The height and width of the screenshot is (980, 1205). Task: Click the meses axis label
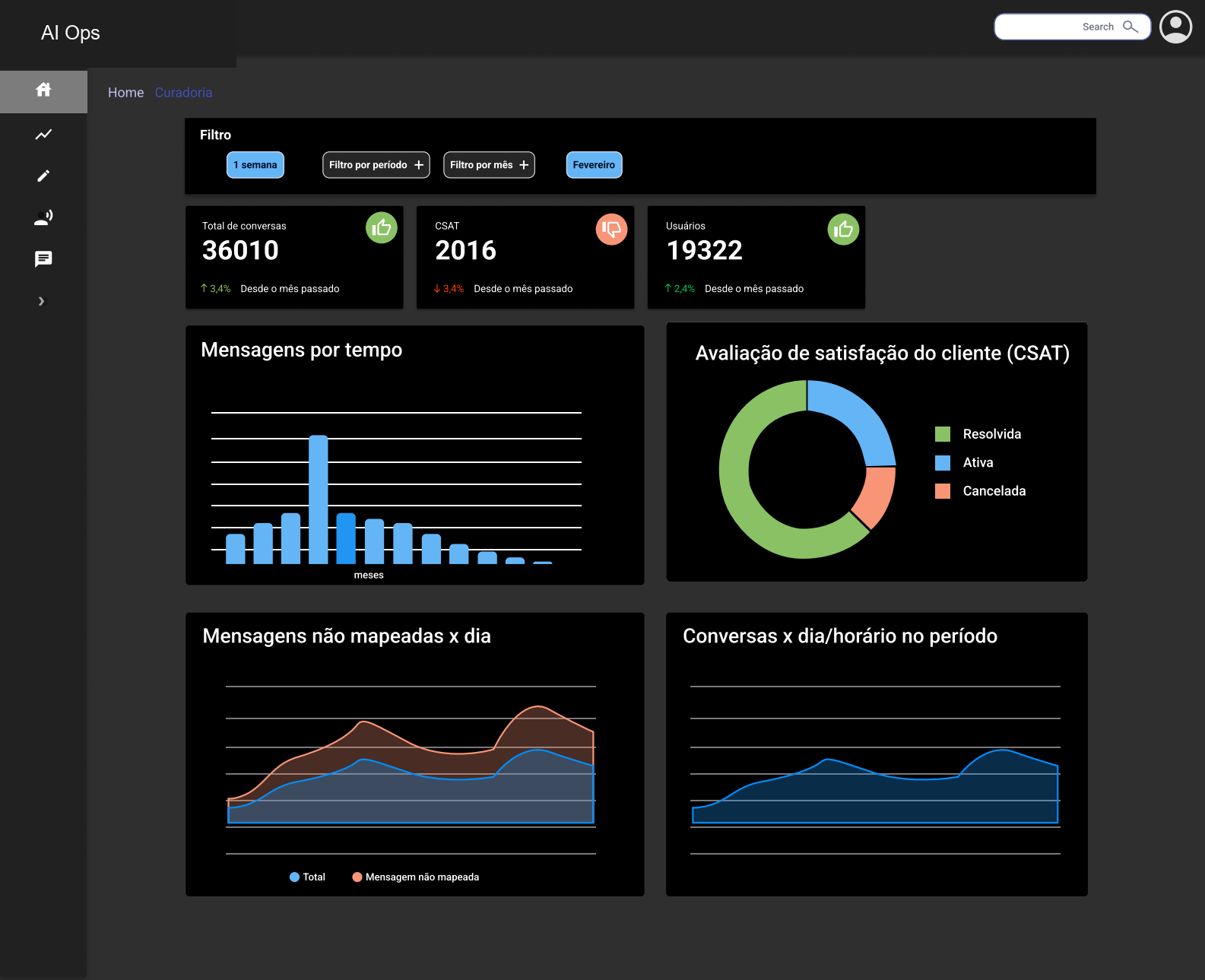click(x=369, y=576)
